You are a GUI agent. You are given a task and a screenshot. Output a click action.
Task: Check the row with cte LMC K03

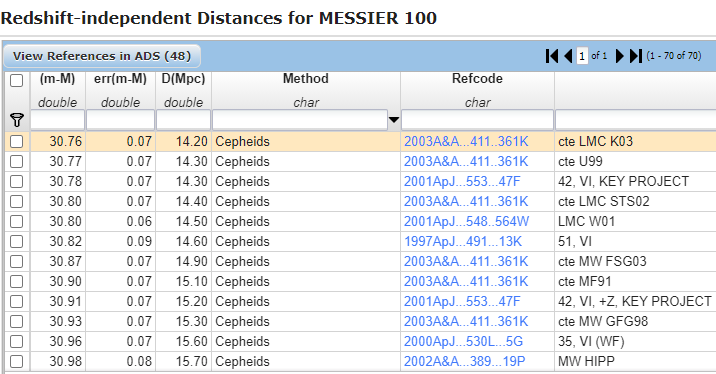16,142
